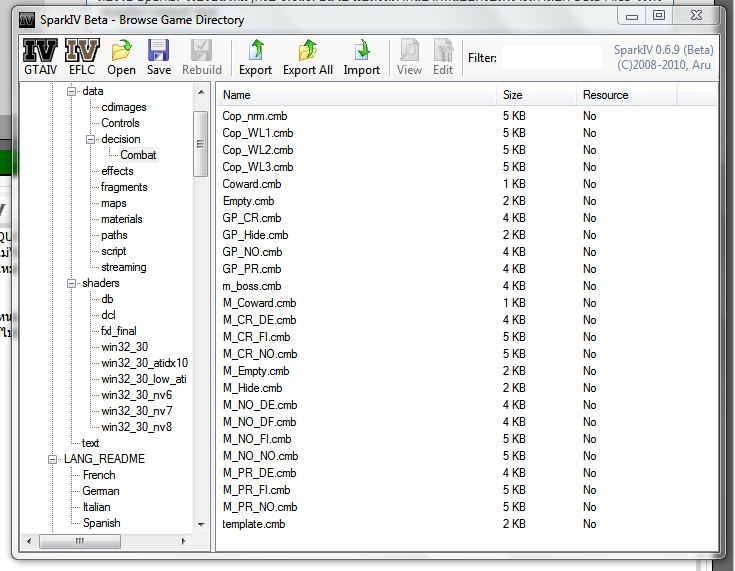Image resolution: width=735 pixels, height=571 pixels.
Task: Select the win32_30_low_ati folder
Action: point(144,379)
